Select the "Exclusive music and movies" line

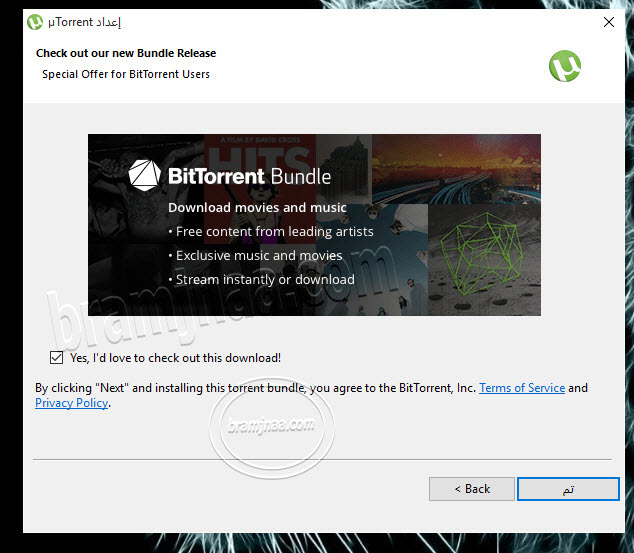point(257,256)
